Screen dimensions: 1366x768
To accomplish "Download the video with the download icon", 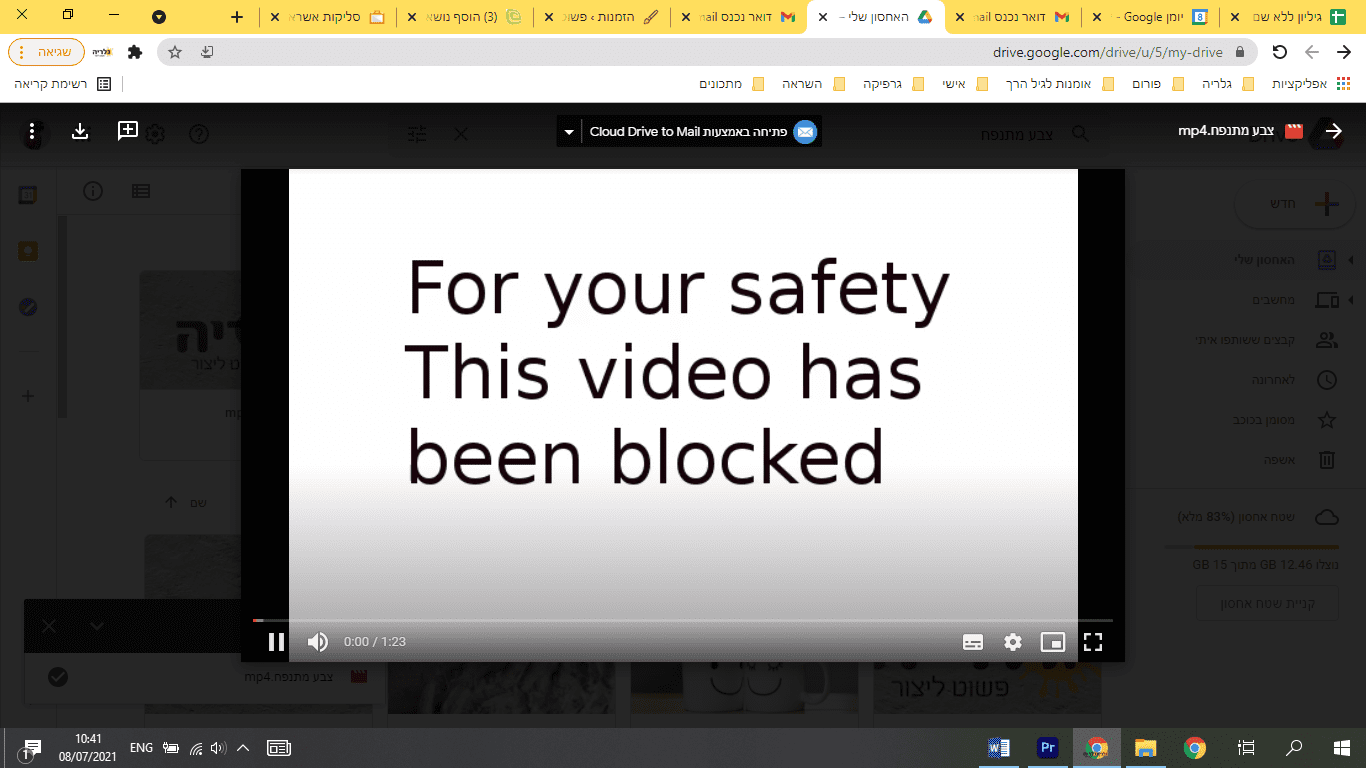I will (81, 131).
